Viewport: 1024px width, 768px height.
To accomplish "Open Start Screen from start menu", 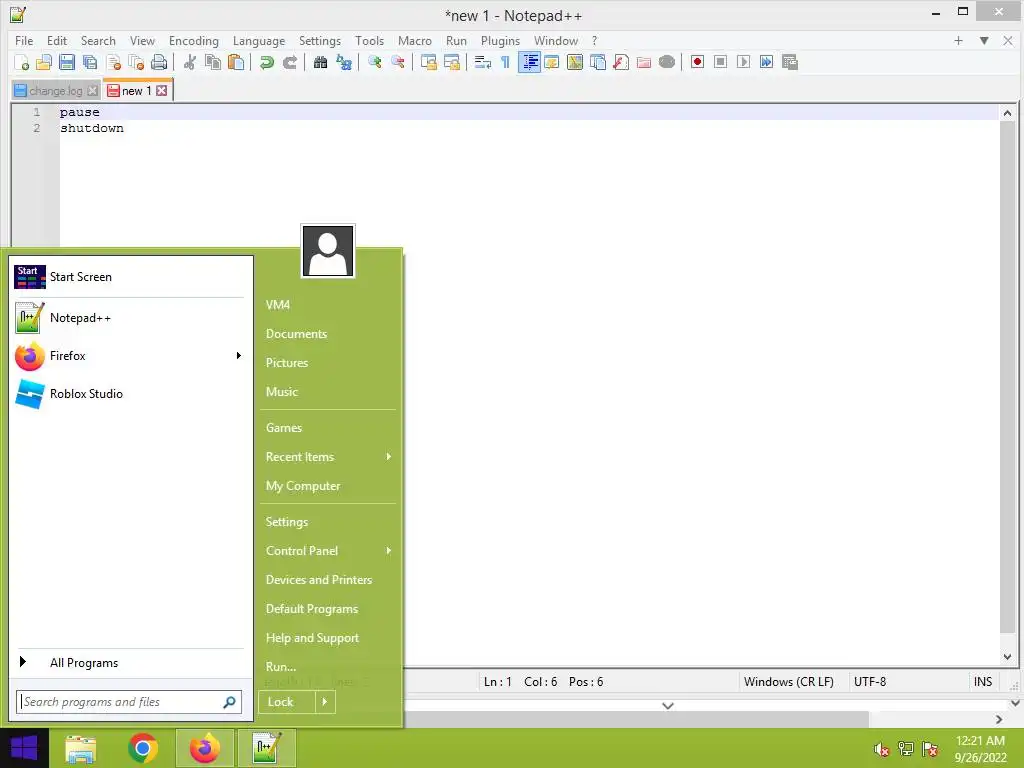I will coord(129,277).
